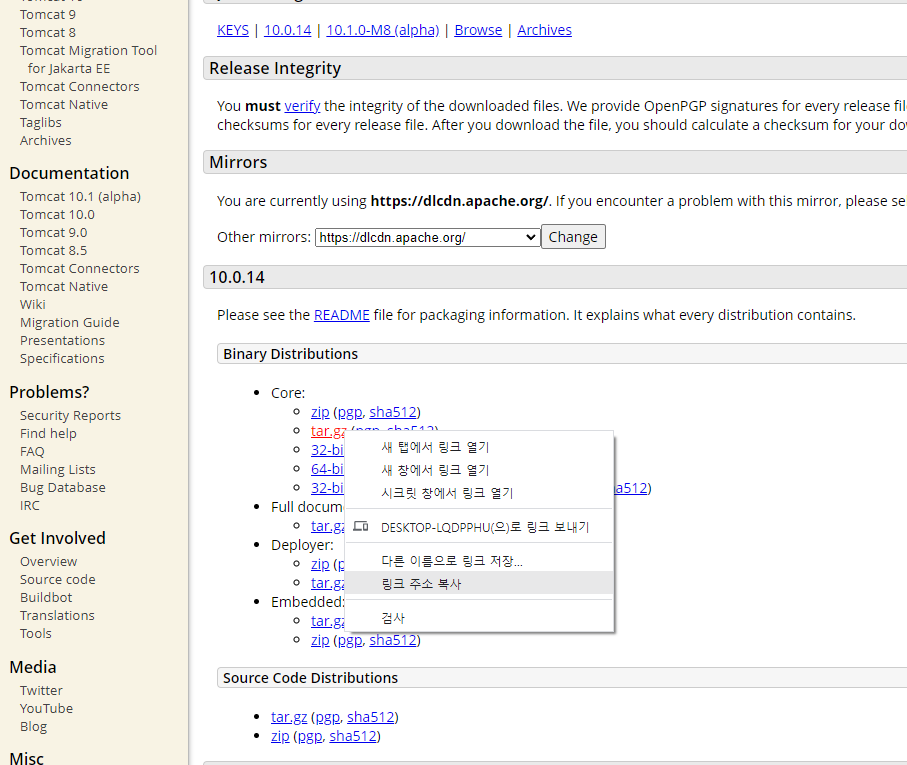
Task: Open YouTube under Media
Action: click(46, 708)
